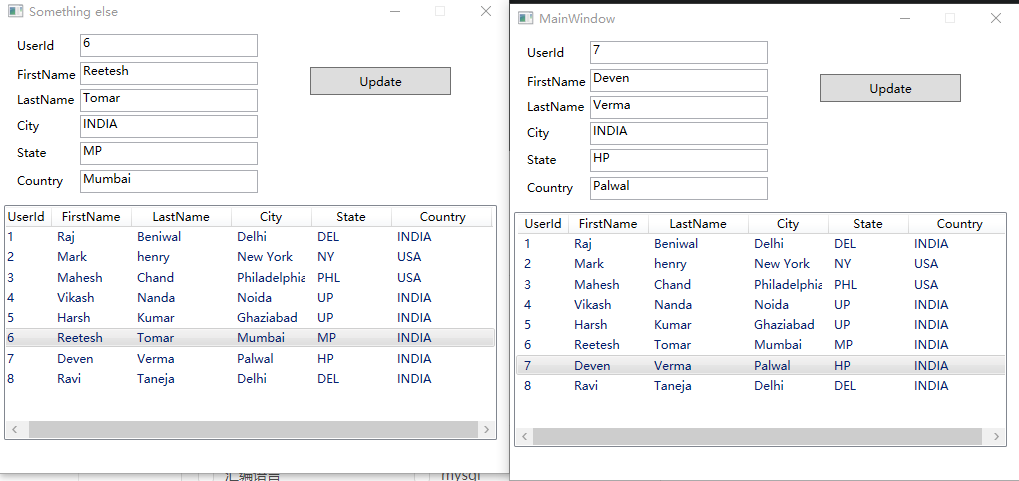
Task: Select Vikash Nanda row in MainWindow
Action: (x=760, y=305)
